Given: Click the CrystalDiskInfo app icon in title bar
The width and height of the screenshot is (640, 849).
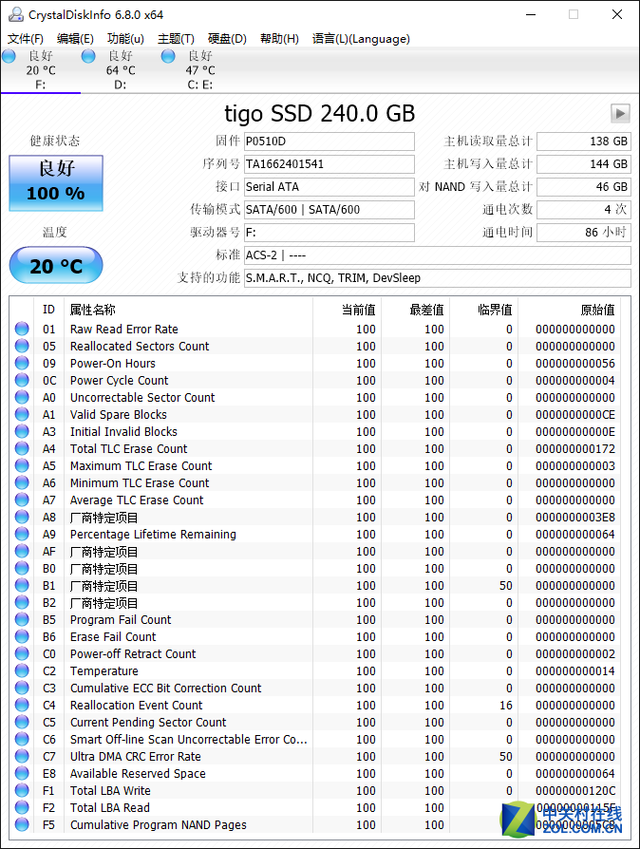Looking at the screenshot, I should coord(12,14).
